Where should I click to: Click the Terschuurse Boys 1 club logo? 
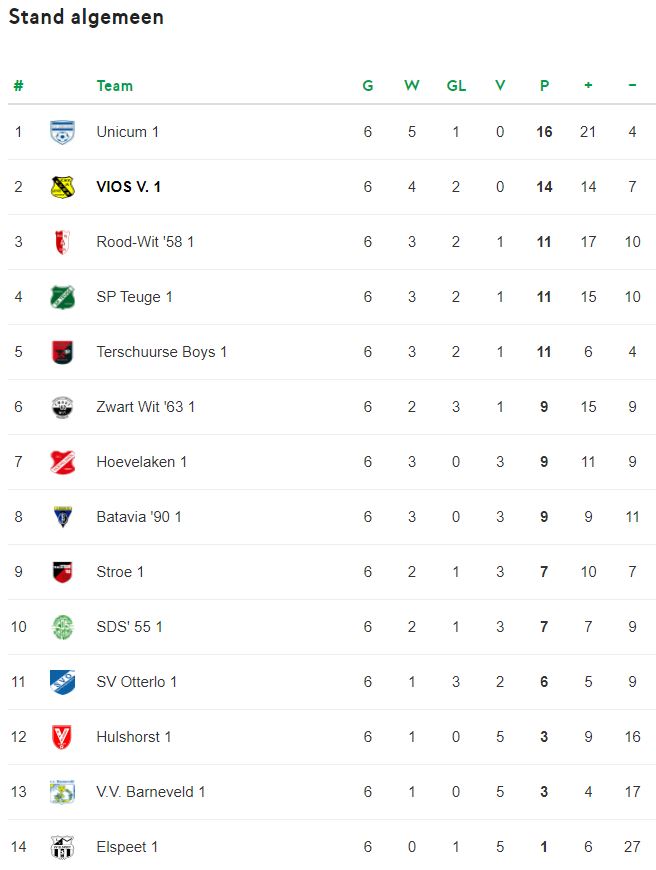click(x=62, y=352)
